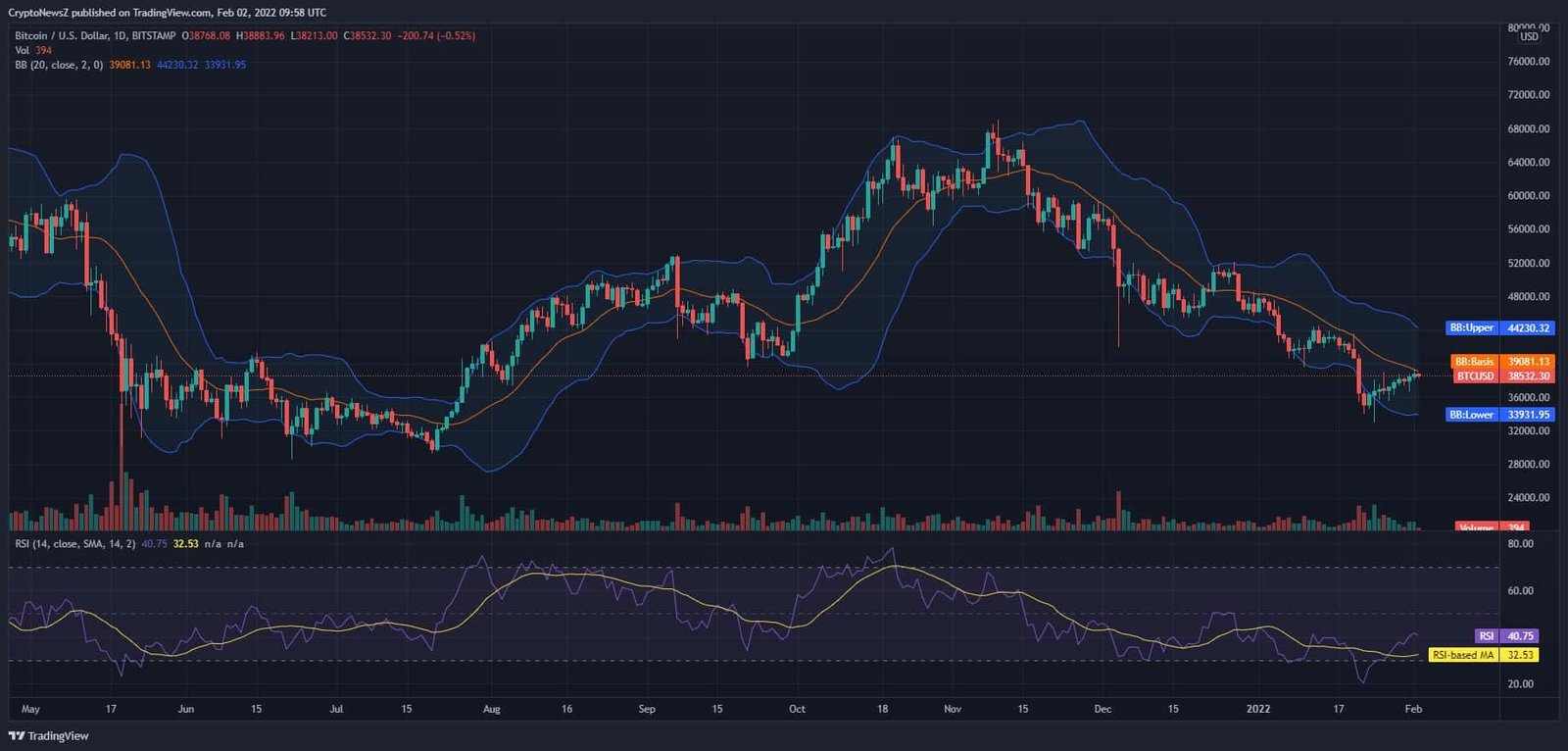Image resolution: width=1568 pixels, height=751 pixels.
Task: Click the Aug label on time axis
Action: point(492,709)
